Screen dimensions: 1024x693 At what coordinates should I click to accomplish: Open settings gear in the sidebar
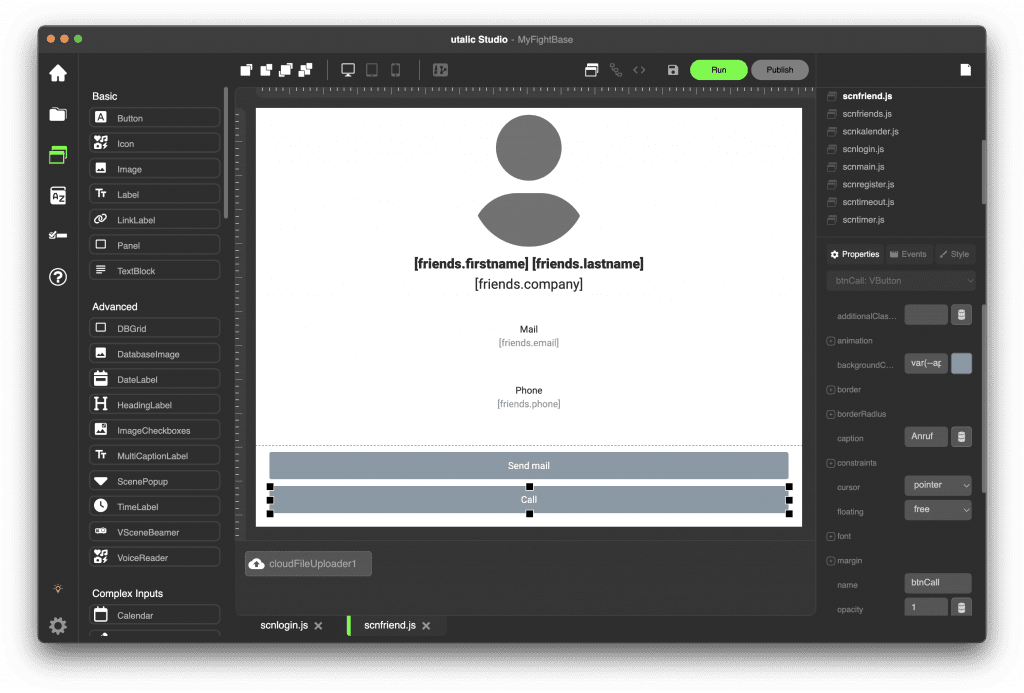tap(58, 626)
